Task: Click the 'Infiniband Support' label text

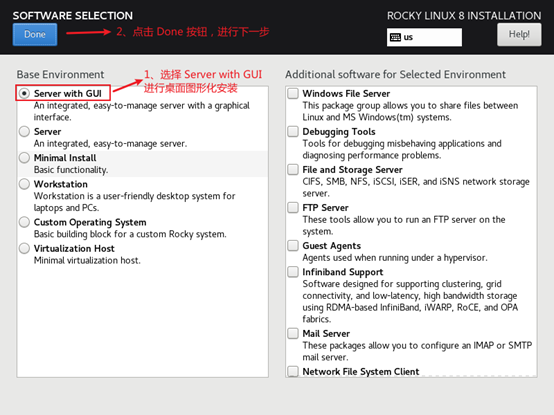Action: point(343,272)
